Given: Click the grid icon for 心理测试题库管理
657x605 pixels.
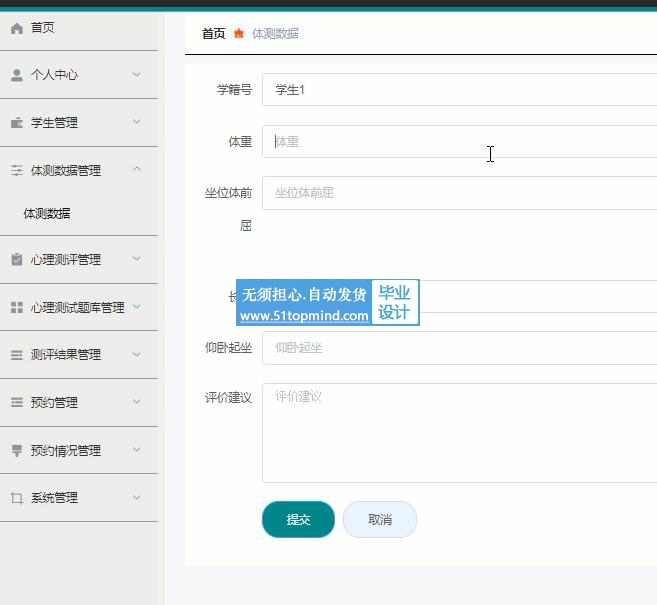Looking at the screenshot, I should pyautogui.click(x=16, y=308).
